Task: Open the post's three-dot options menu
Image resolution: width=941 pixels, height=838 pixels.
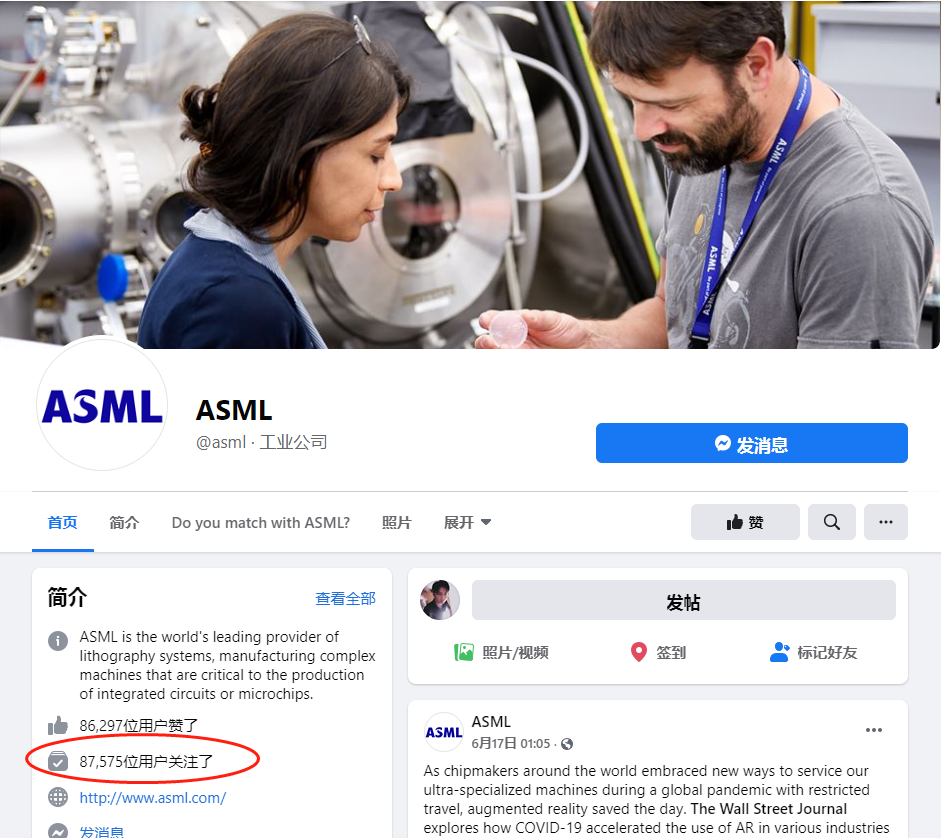Action: pyautogui.click(x=873, y=730)
